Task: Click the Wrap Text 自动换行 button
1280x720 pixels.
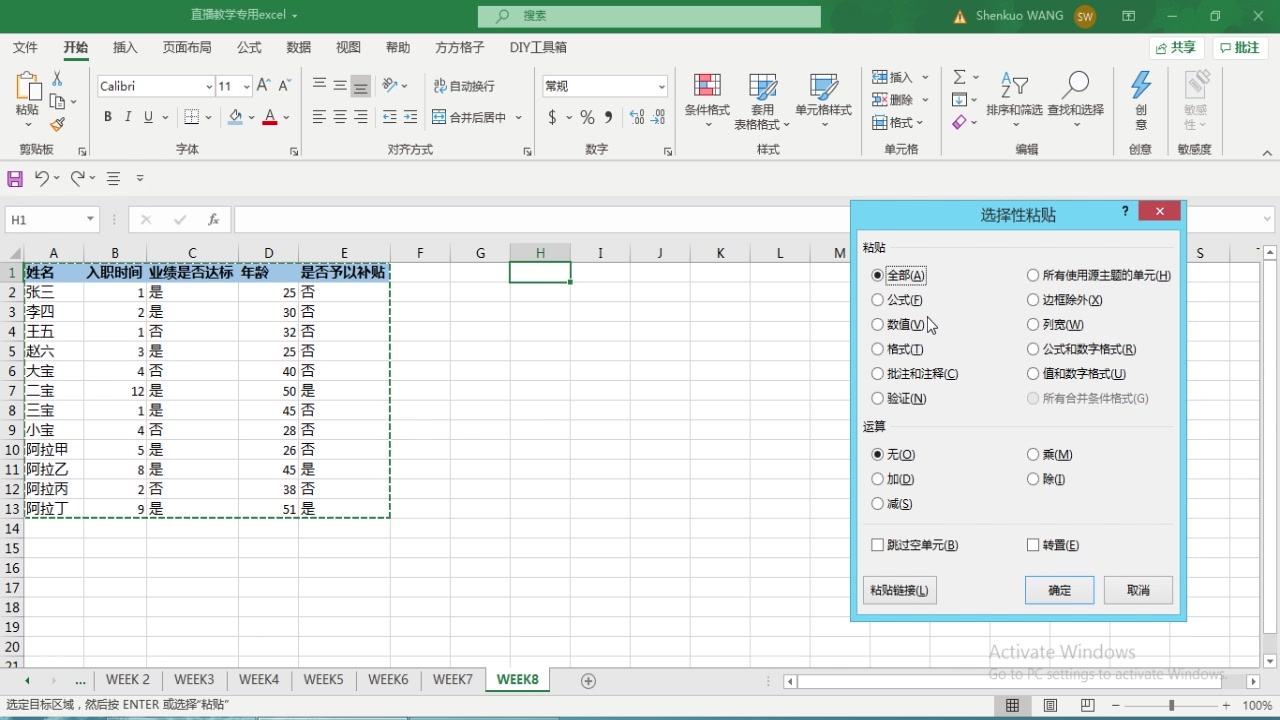Action: (464, 86)
